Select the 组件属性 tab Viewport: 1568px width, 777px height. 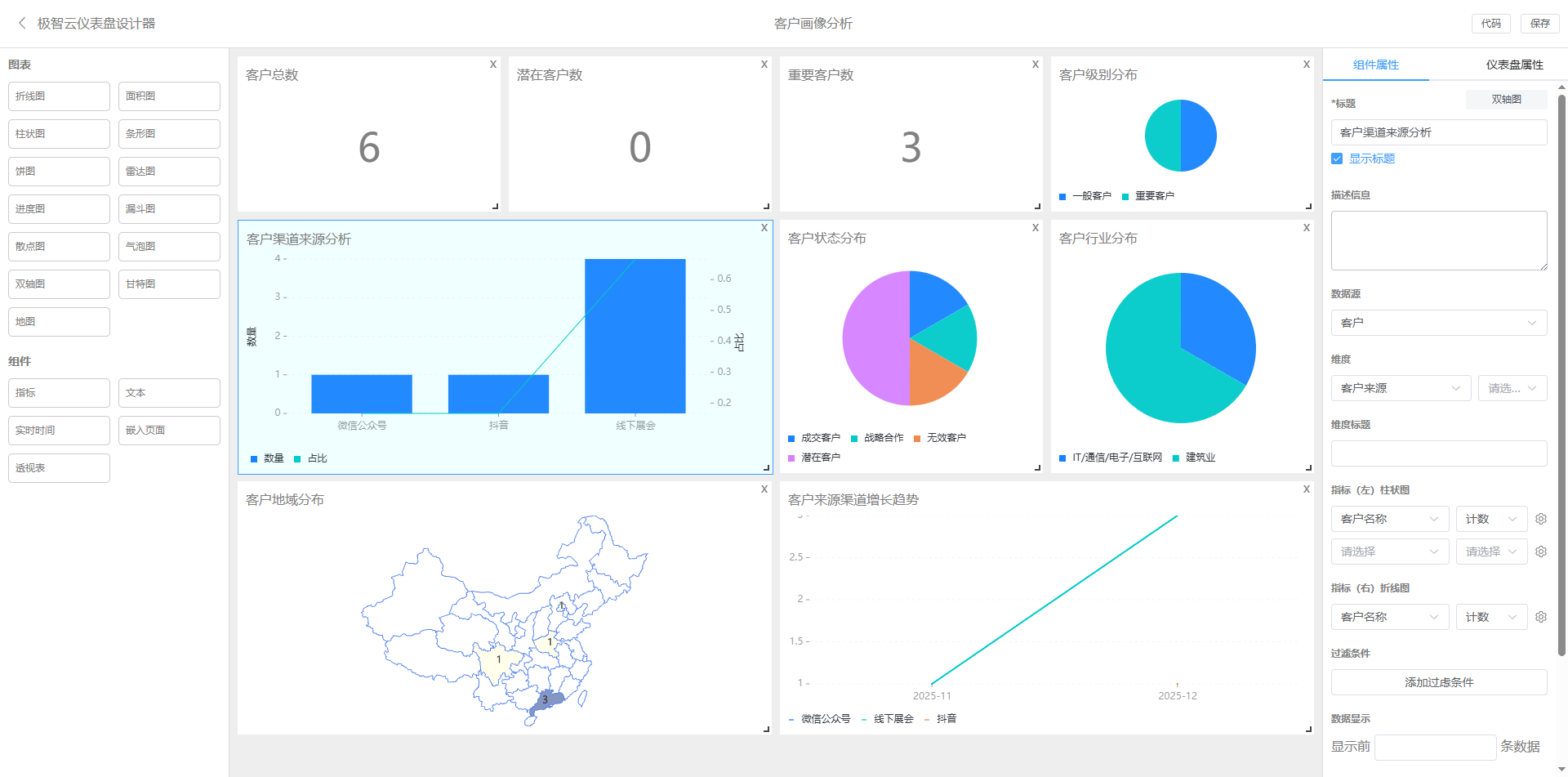[1375, 65]
